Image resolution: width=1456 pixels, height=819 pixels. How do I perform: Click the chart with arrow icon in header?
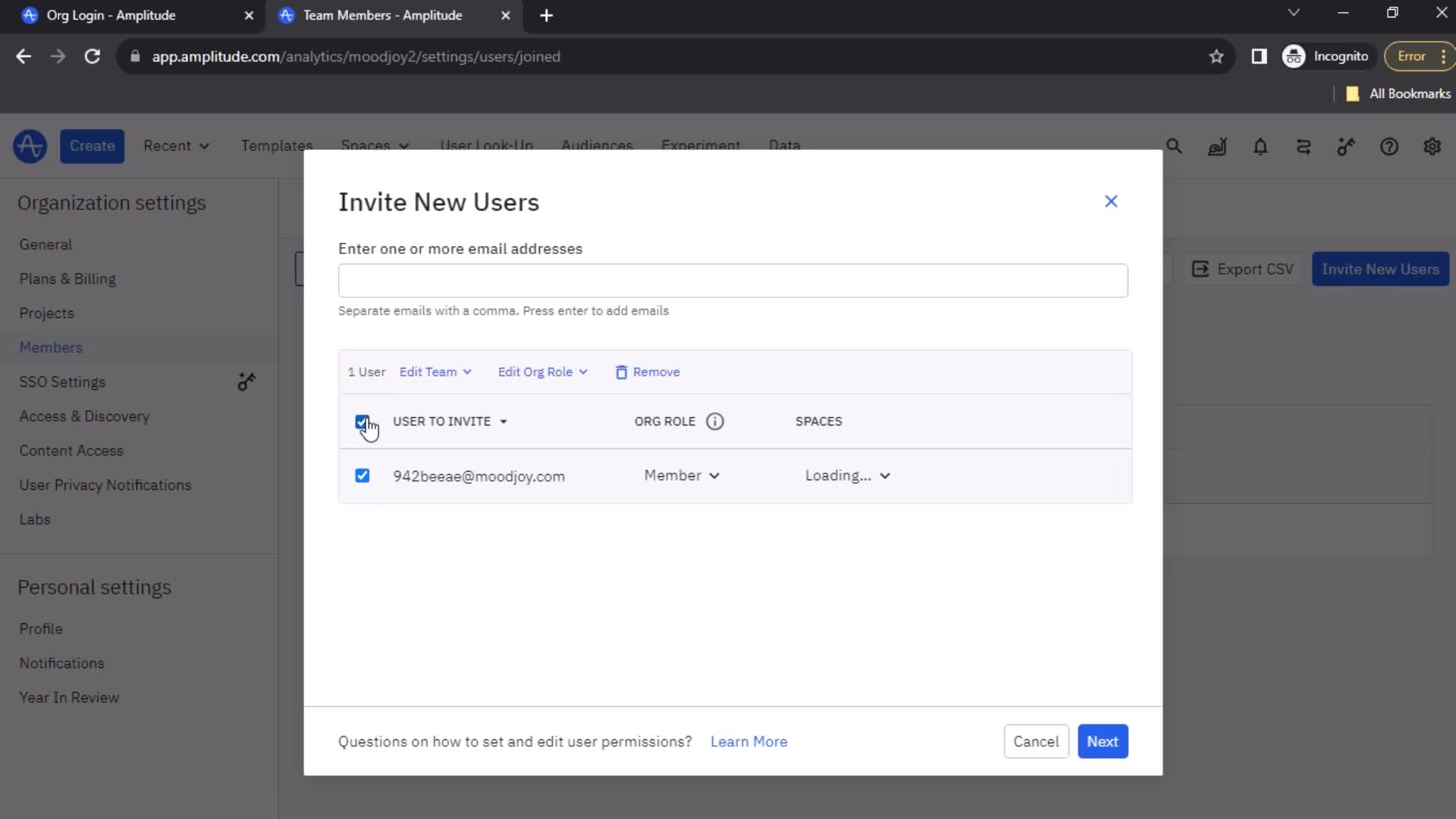(1217, 146)
